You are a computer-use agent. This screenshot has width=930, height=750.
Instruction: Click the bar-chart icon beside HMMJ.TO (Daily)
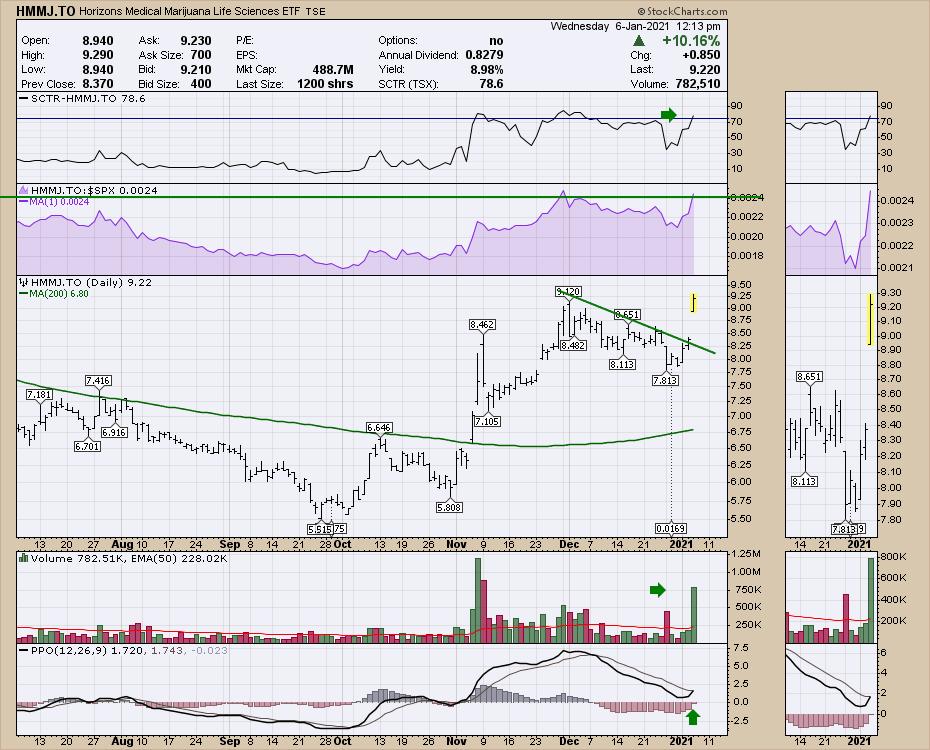[x=24, y=283]
